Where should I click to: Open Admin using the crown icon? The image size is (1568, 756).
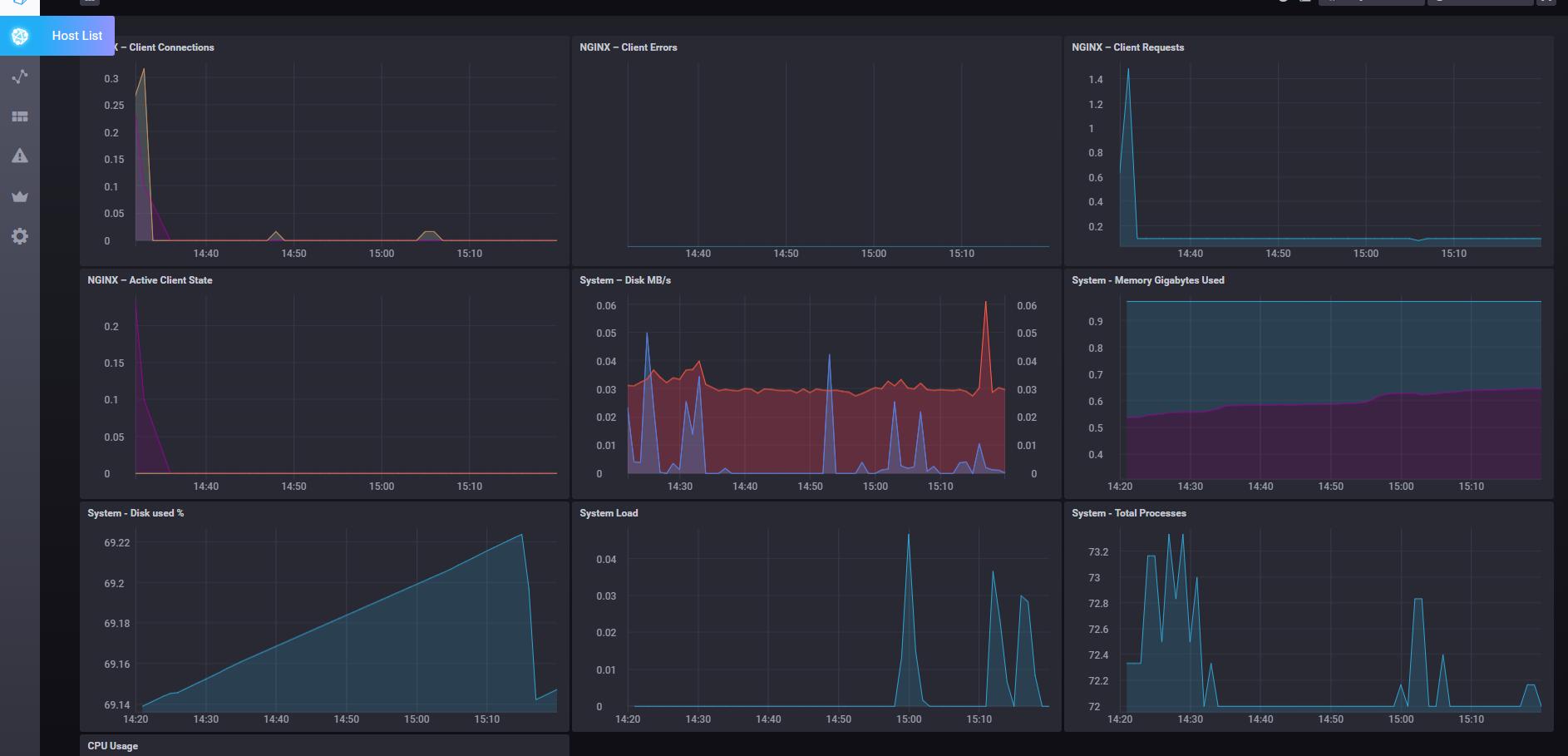(x=20, y=196)
